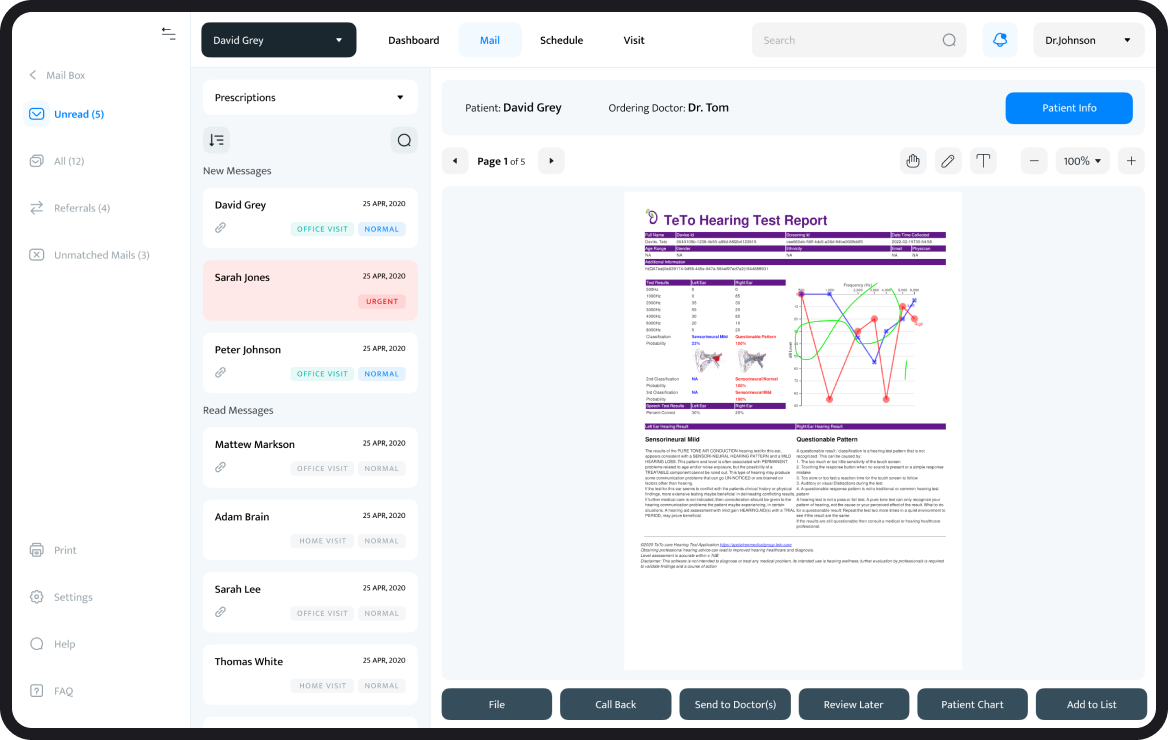
Task: Click attachment icon on David Grey message
Action: (x=220, y=228)
